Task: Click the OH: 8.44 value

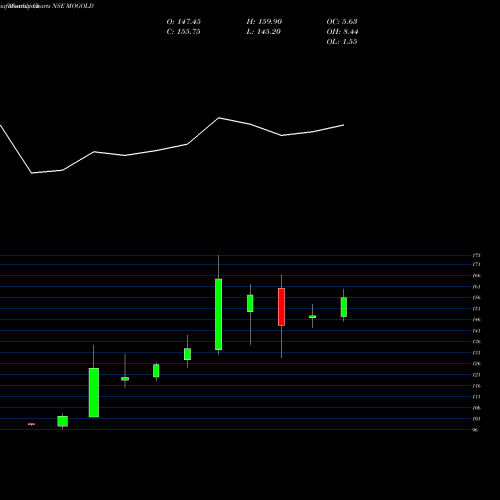Action: click(342, 32)
